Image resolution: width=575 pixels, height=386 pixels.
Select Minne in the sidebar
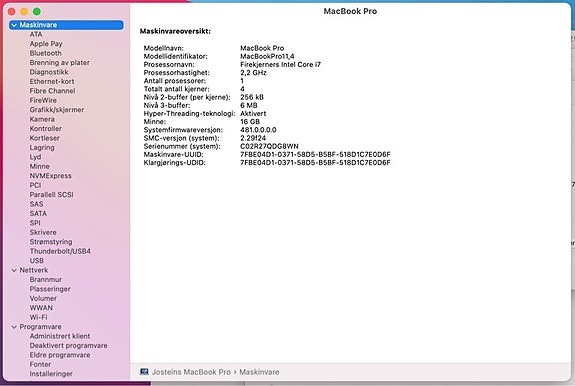[x=39, y=166]
